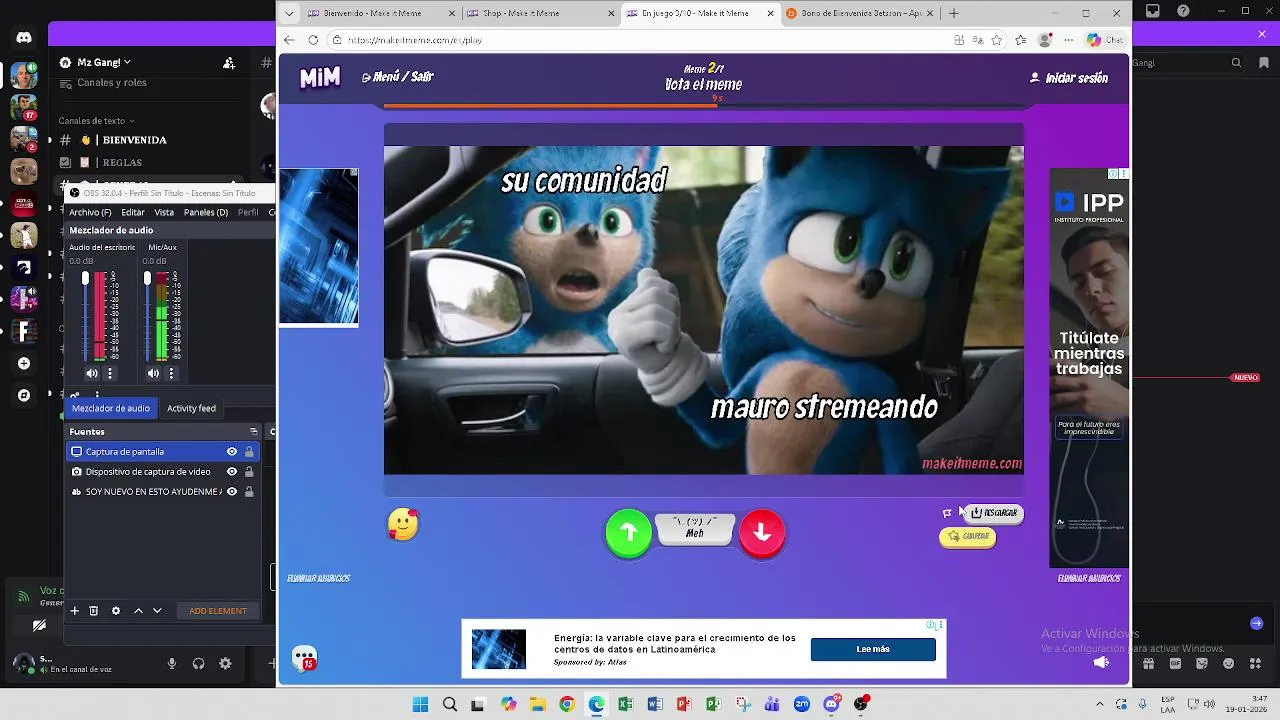Click the MiM logo
The height and width of the screenshot is (720, 1280).
320,78
